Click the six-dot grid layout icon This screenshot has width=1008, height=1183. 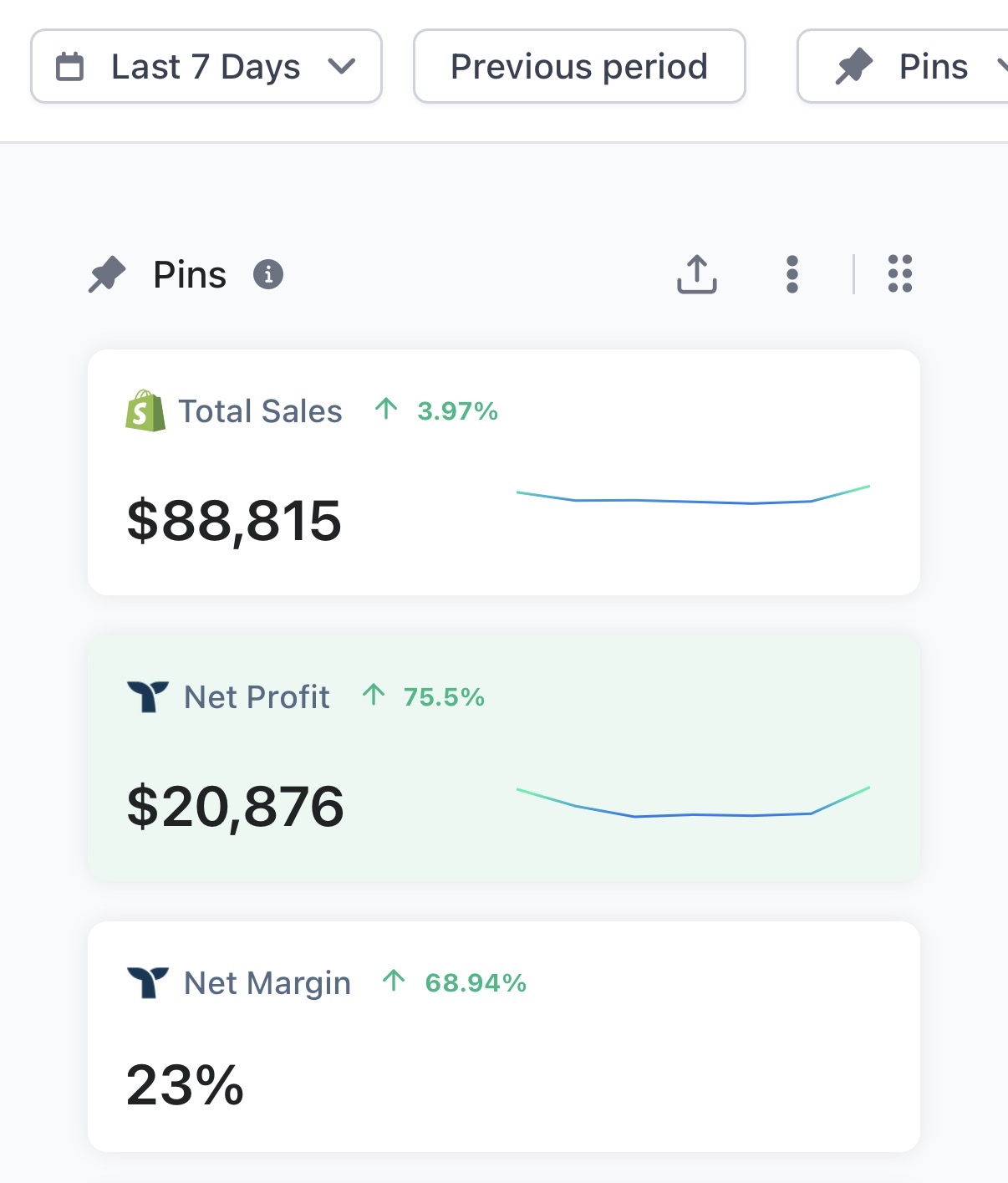tap(899, 274)
